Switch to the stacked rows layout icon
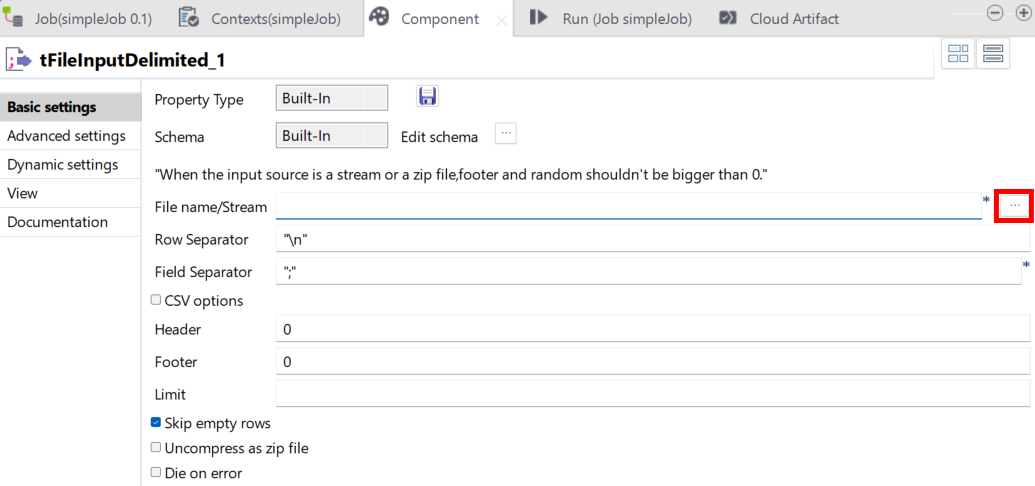1035x486 pixels. coord(993,55)
